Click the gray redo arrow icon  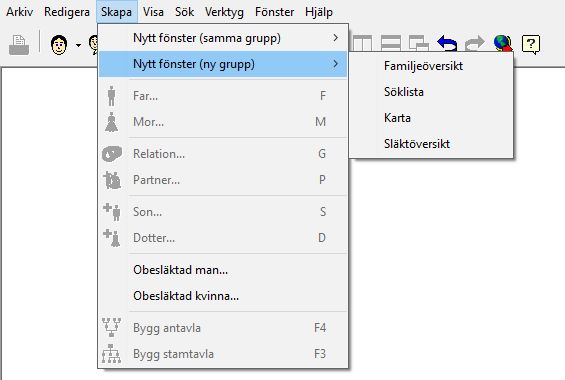(x=474, y=43)
